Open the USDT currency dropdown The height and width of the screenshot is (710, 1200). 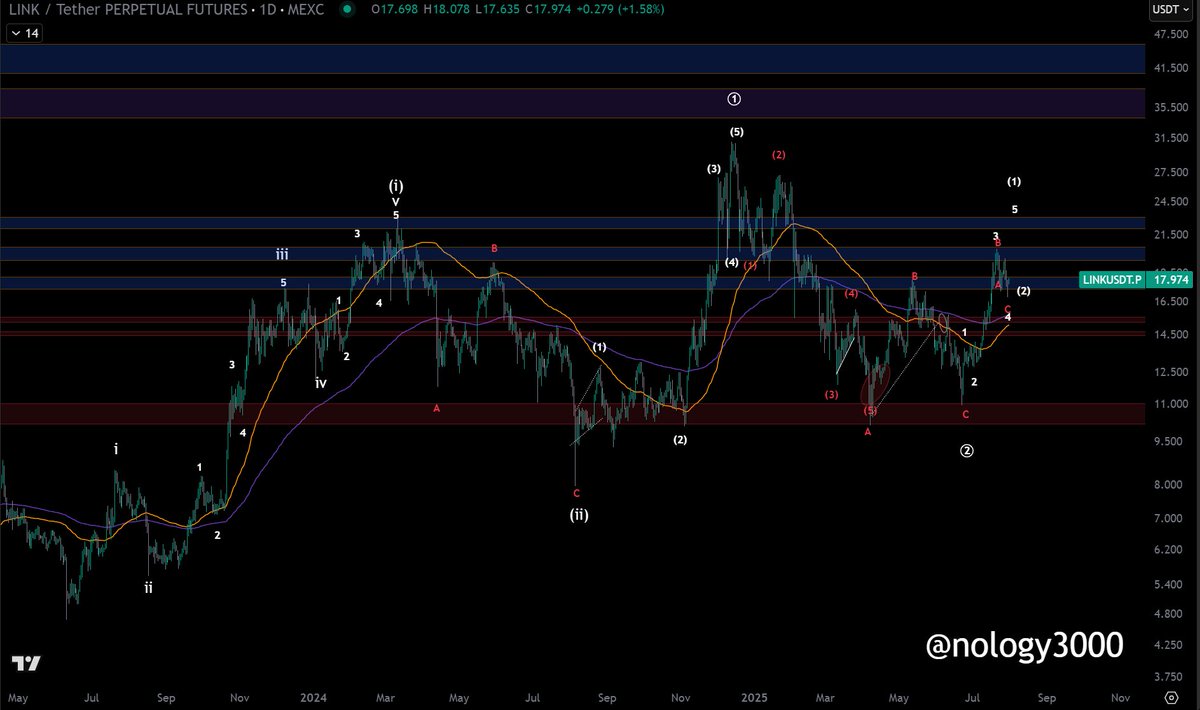point(1171,9)
